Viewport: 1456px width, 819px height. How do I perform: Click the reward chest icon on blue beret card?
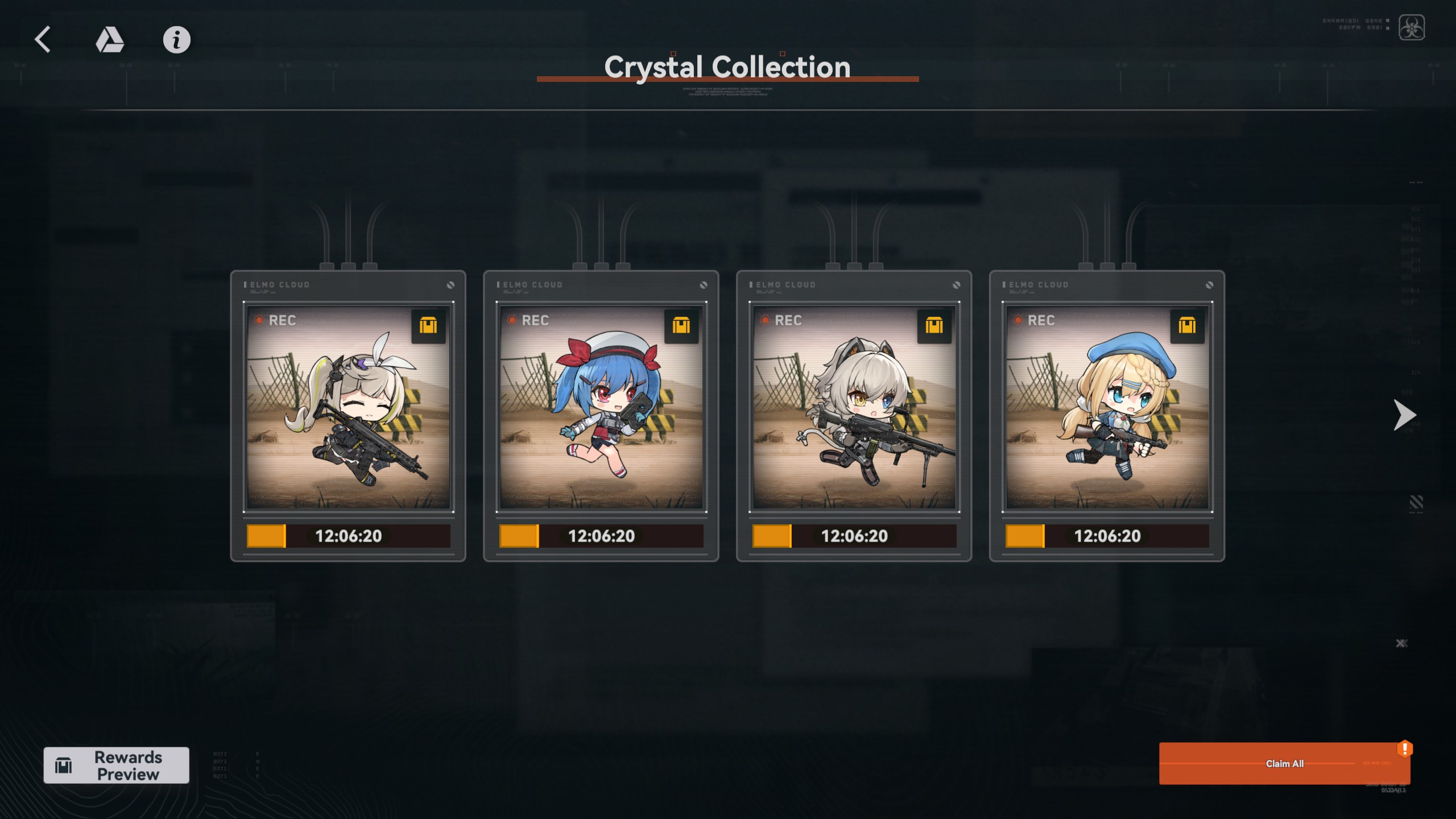[1187, 326]
